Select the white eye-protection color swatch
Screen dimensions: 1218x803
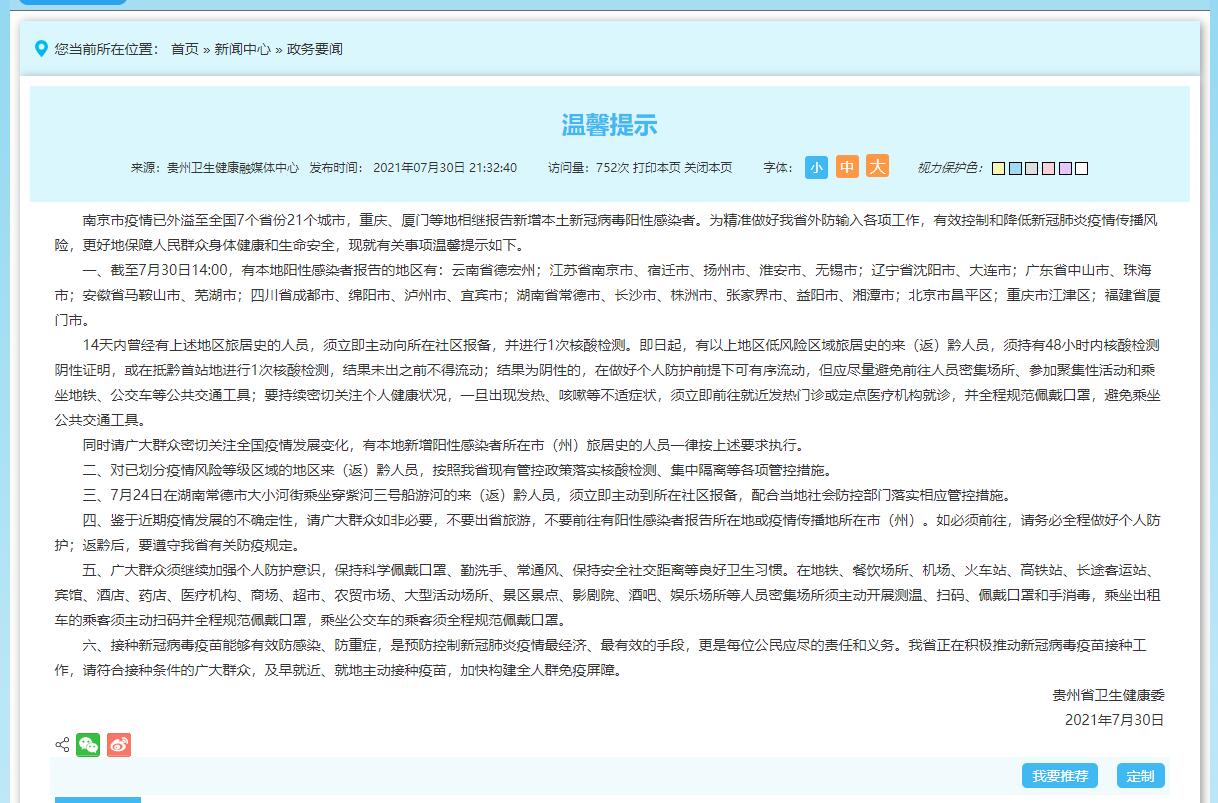click(1080, 168)
